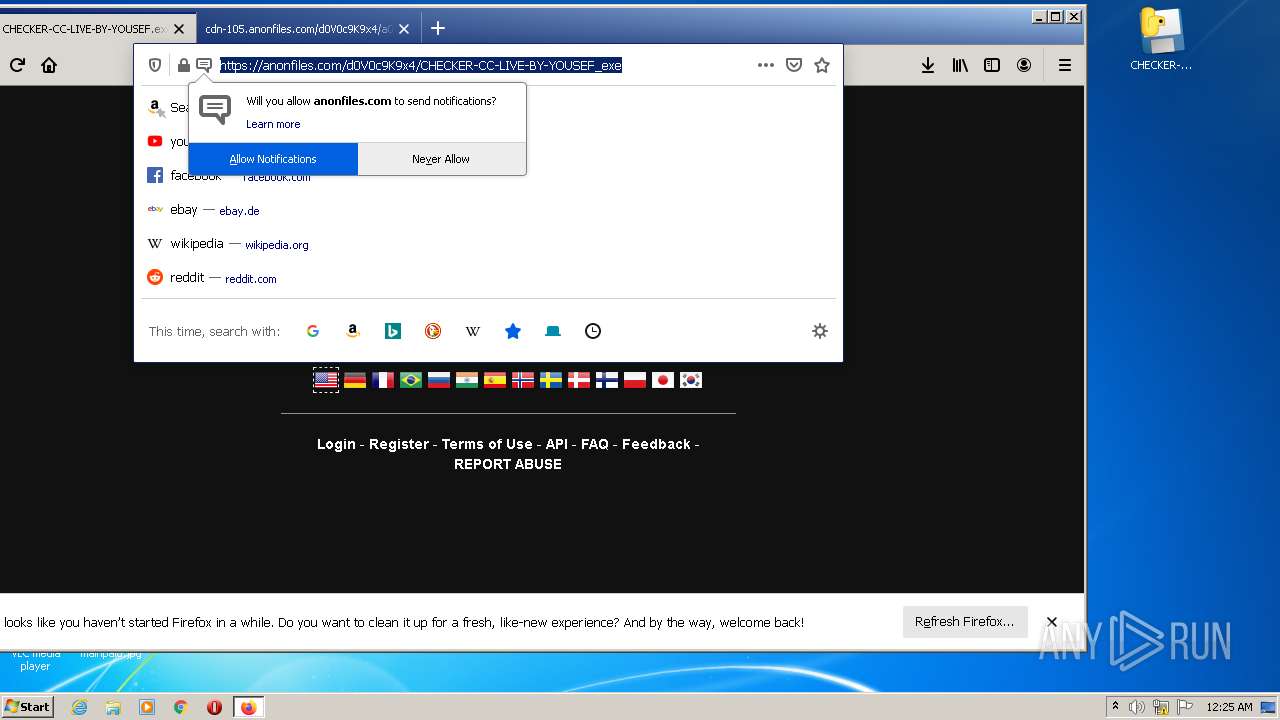Show site security padlock info
Viewport: 1280px width, 720px height.
click(x=184, y=65)
